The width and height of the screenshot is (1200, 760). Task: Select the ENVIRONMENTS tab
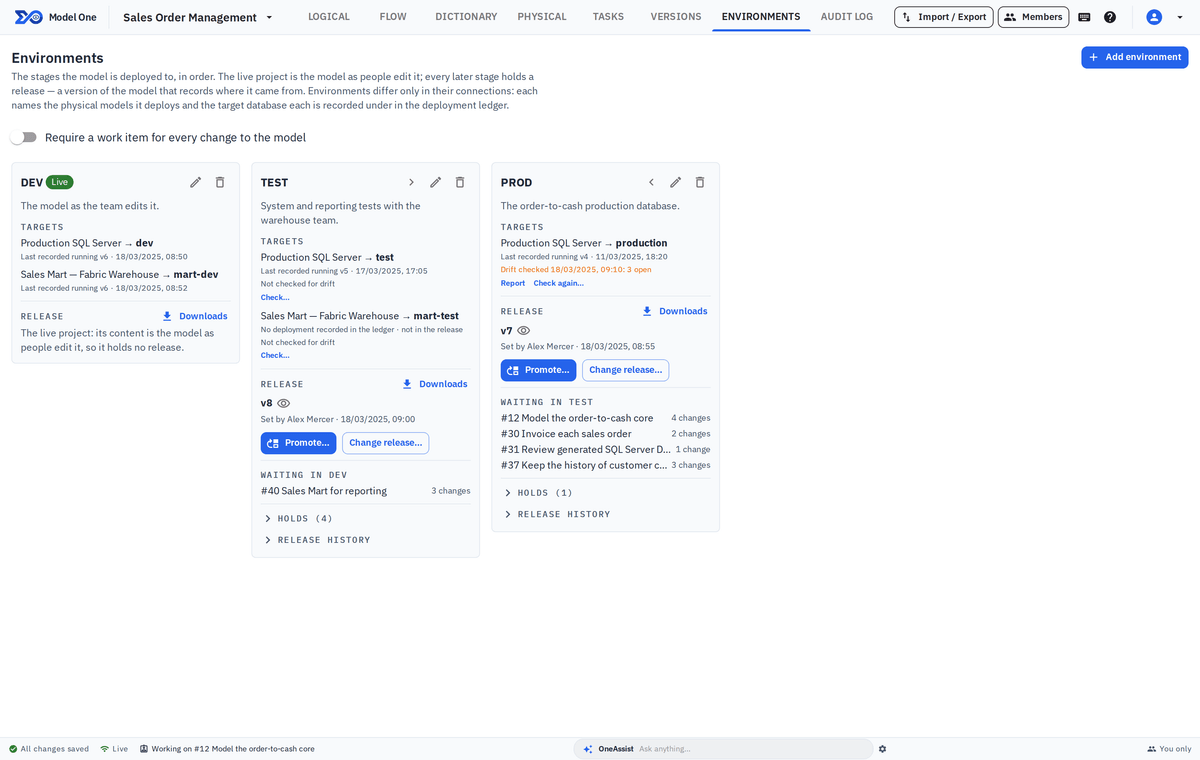pyautogui.click(x=761, y=17)
